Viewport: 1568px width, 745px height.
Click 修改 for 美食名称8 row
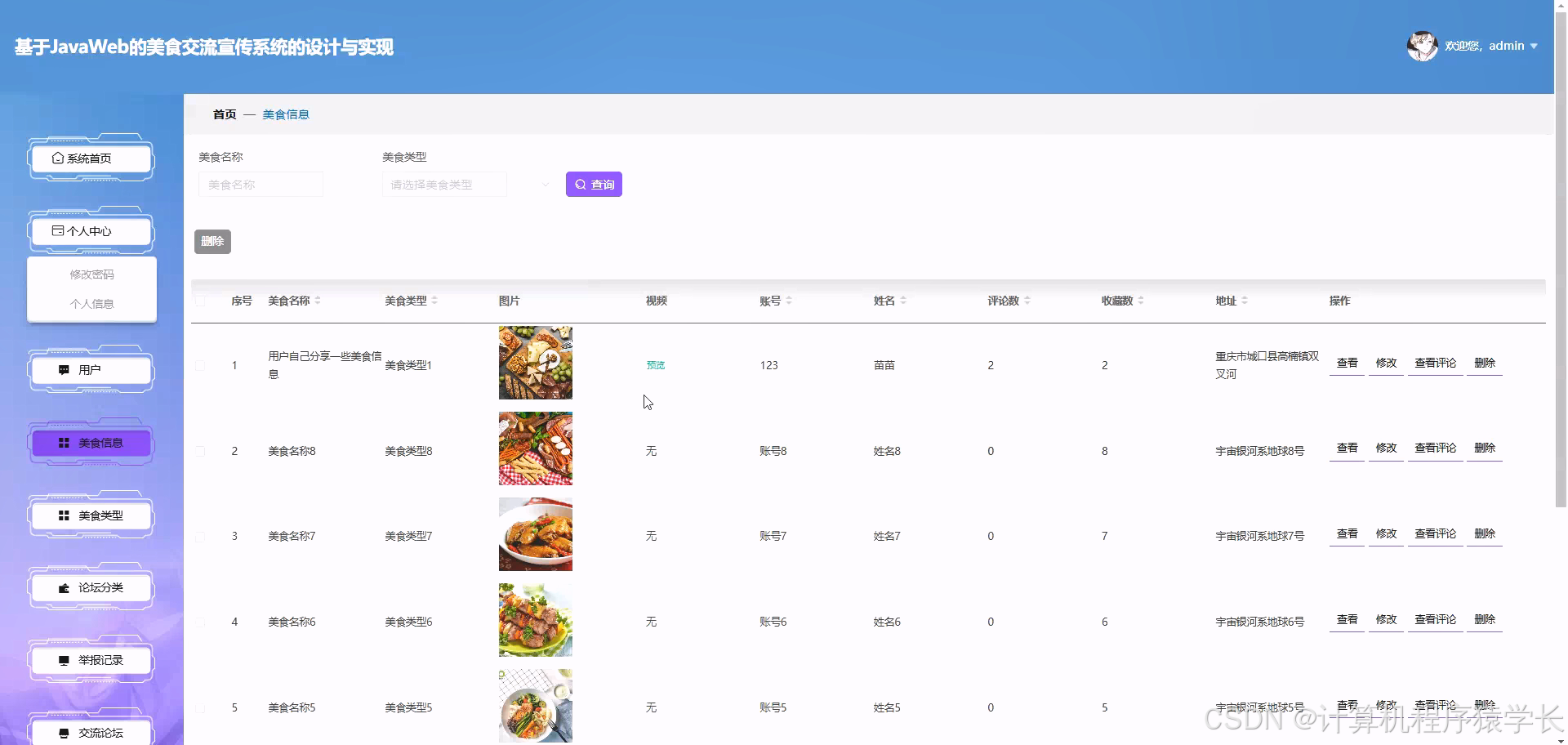tap(1386, 448)
